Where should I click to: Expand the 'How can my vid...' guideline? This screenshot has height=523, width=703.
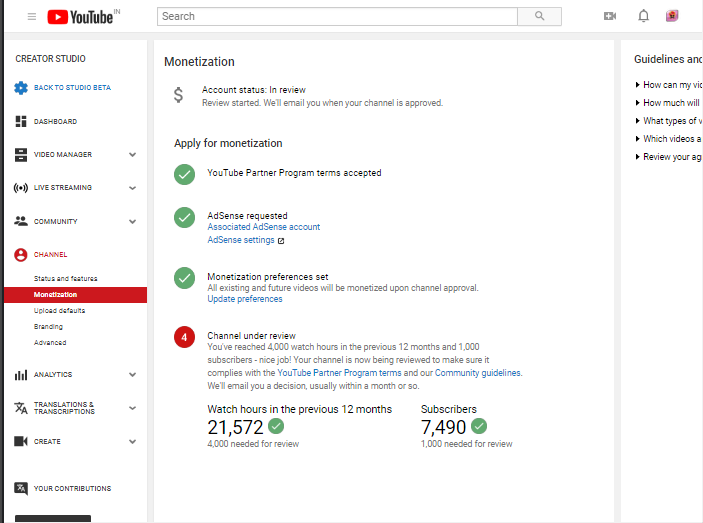pos(668,85)
